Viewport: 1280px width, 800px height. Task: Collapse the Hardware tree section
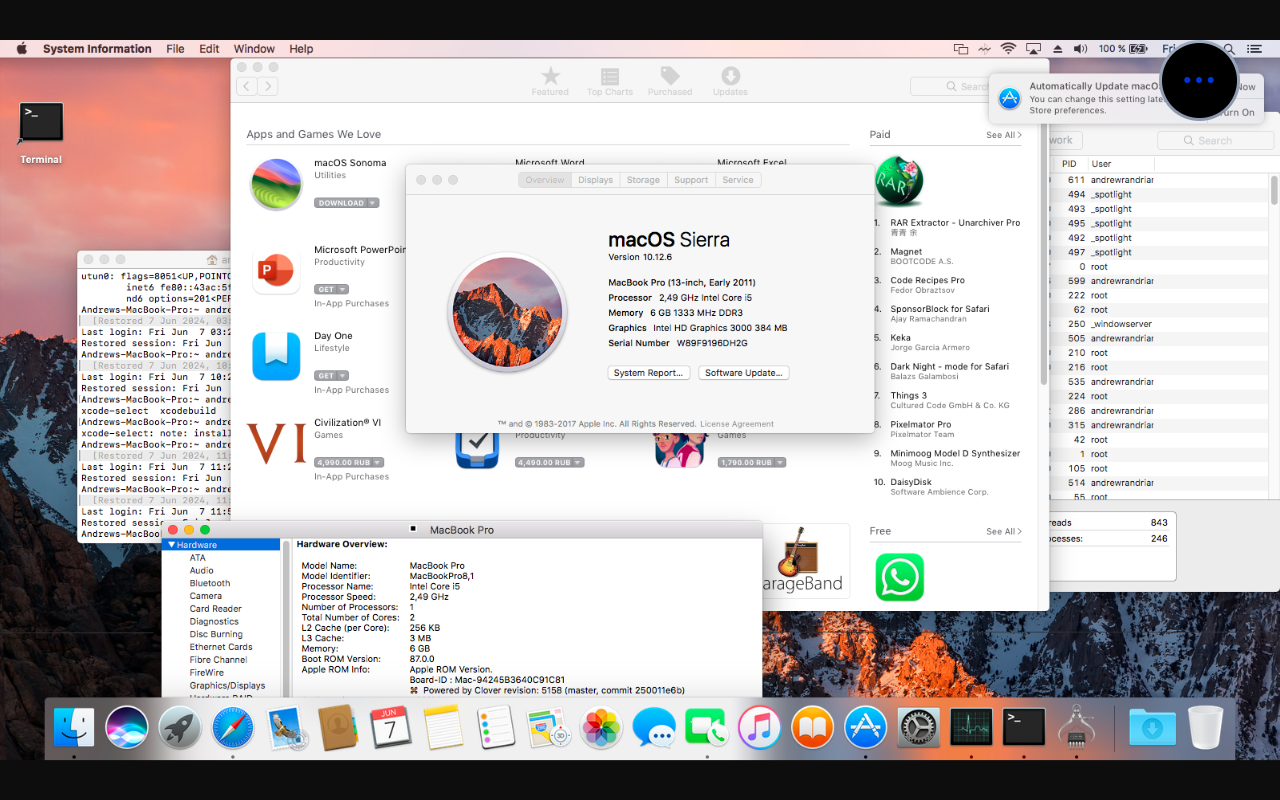(172, 545)
